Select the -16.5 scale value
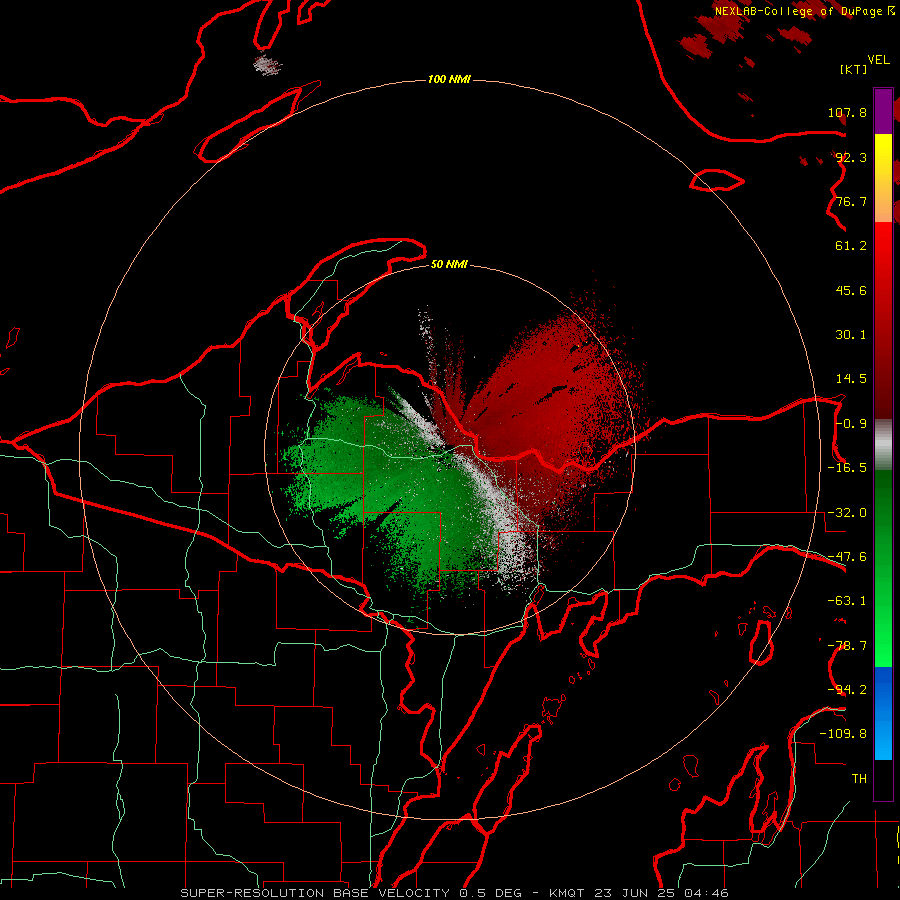The image size is (900, 900). [x=847, y=468]
